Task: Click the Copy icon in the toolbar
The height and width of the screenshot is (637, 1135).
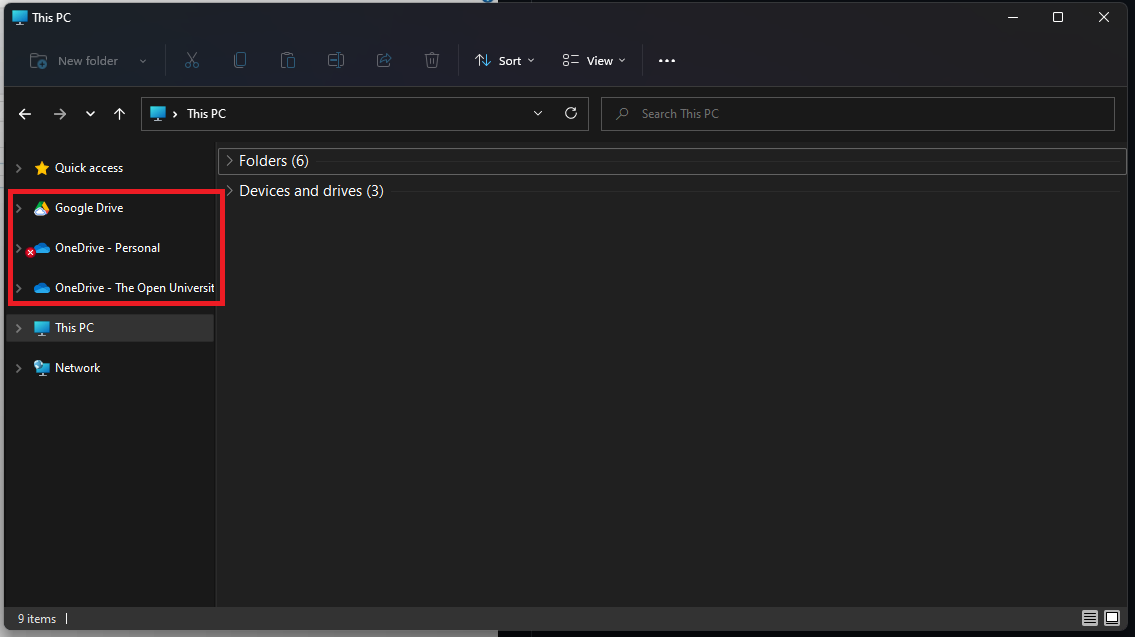Action: 240,60
